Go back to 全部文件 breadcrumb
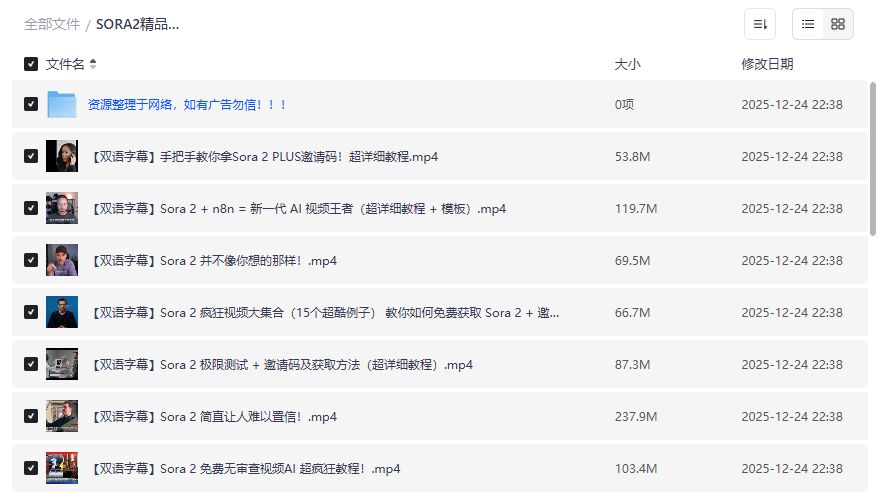Screen dimensions: 878x495 [52, 24]
